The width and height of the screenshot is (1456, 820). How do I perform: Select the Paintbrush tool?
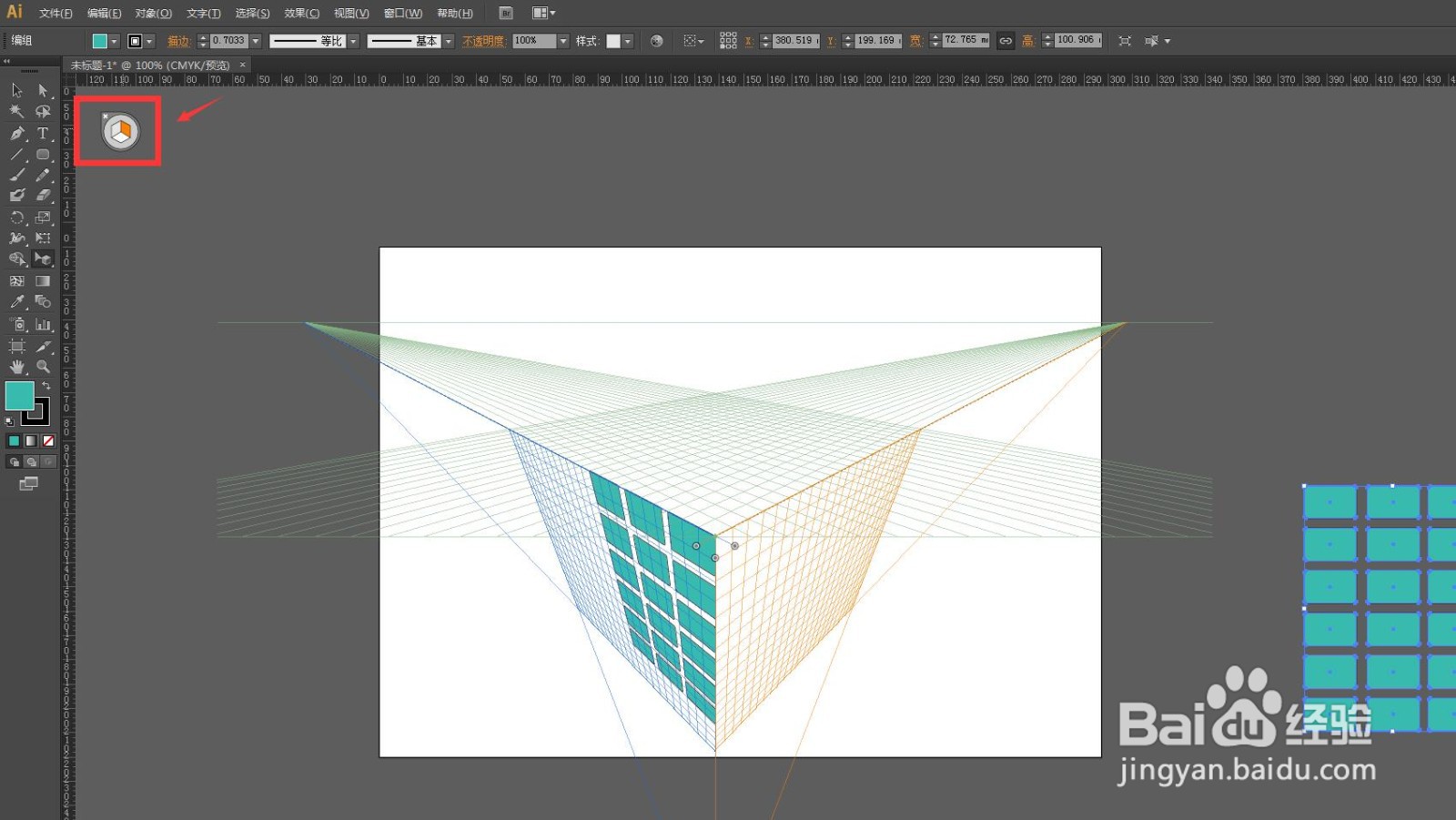(x=16, y=175)
